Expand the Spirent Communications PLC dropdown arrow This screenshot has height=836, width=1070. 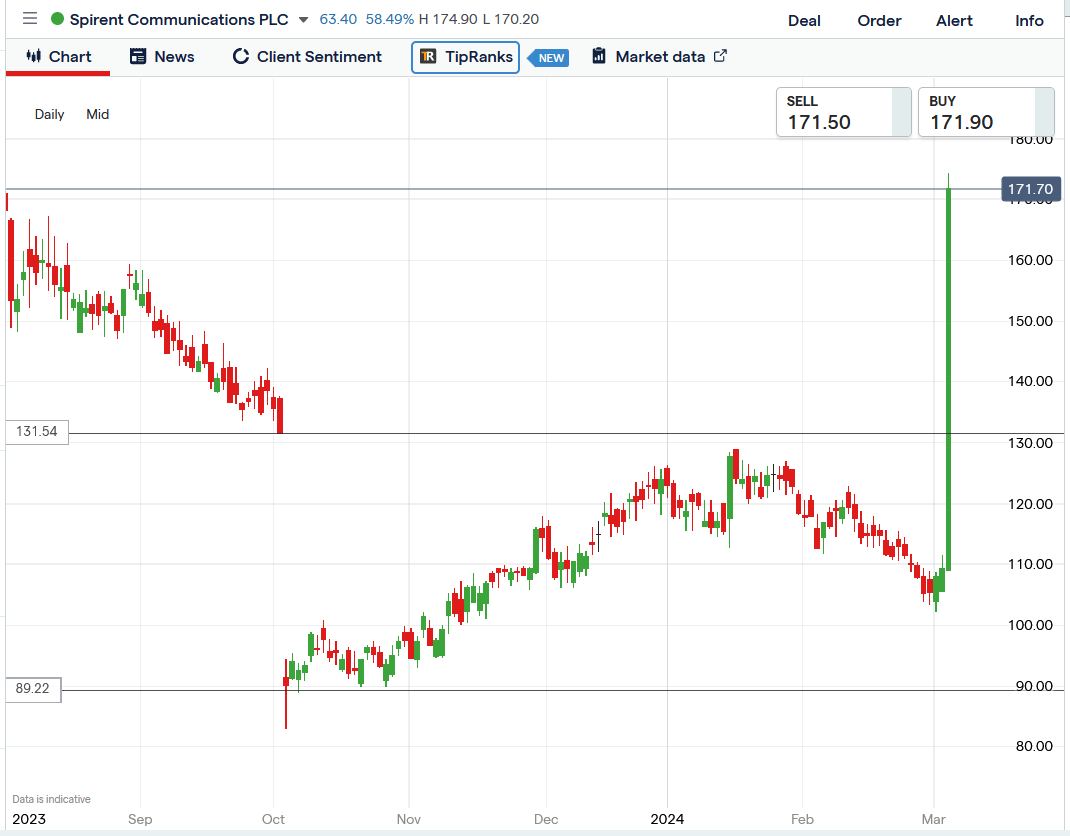(x=304, y=20)
